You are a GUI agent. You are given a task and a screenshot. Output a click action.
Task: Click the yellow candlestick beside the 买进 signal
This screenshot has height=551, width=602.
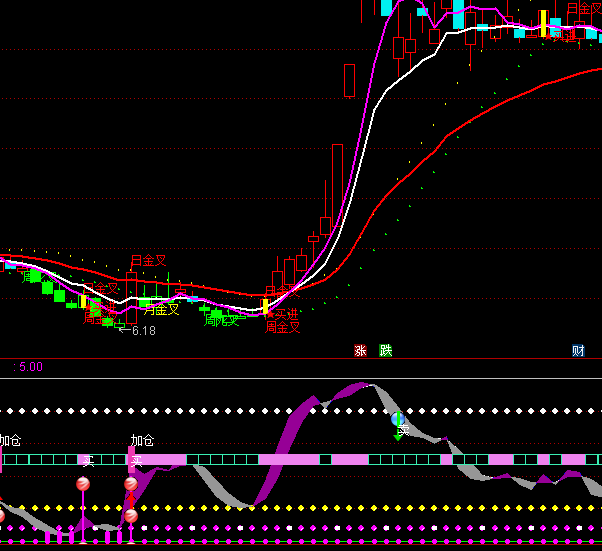[x=266, y=307]
